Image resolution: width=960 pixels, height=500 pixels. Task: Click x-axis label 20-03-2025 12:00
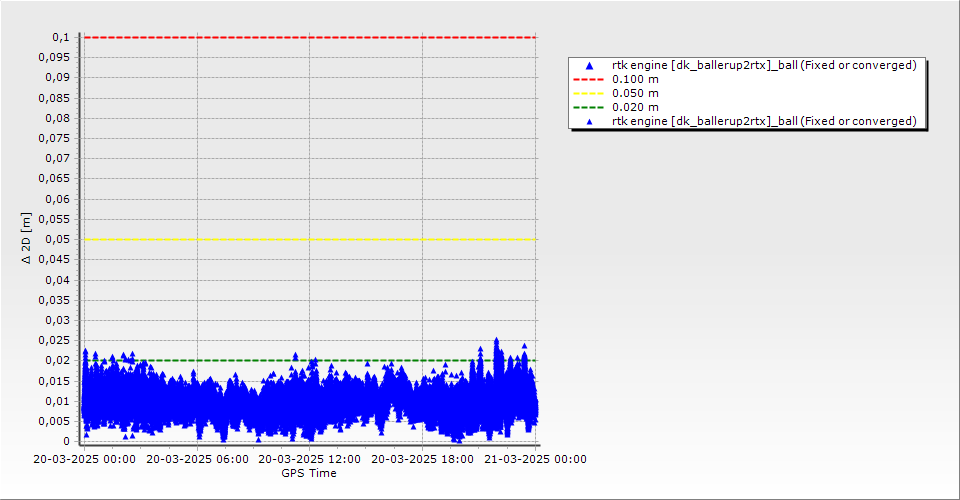310,460
